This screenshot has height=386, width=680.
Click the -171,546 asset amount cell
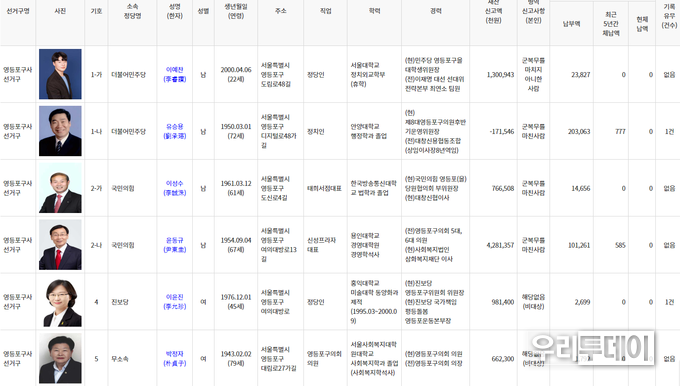pos(502,131)
